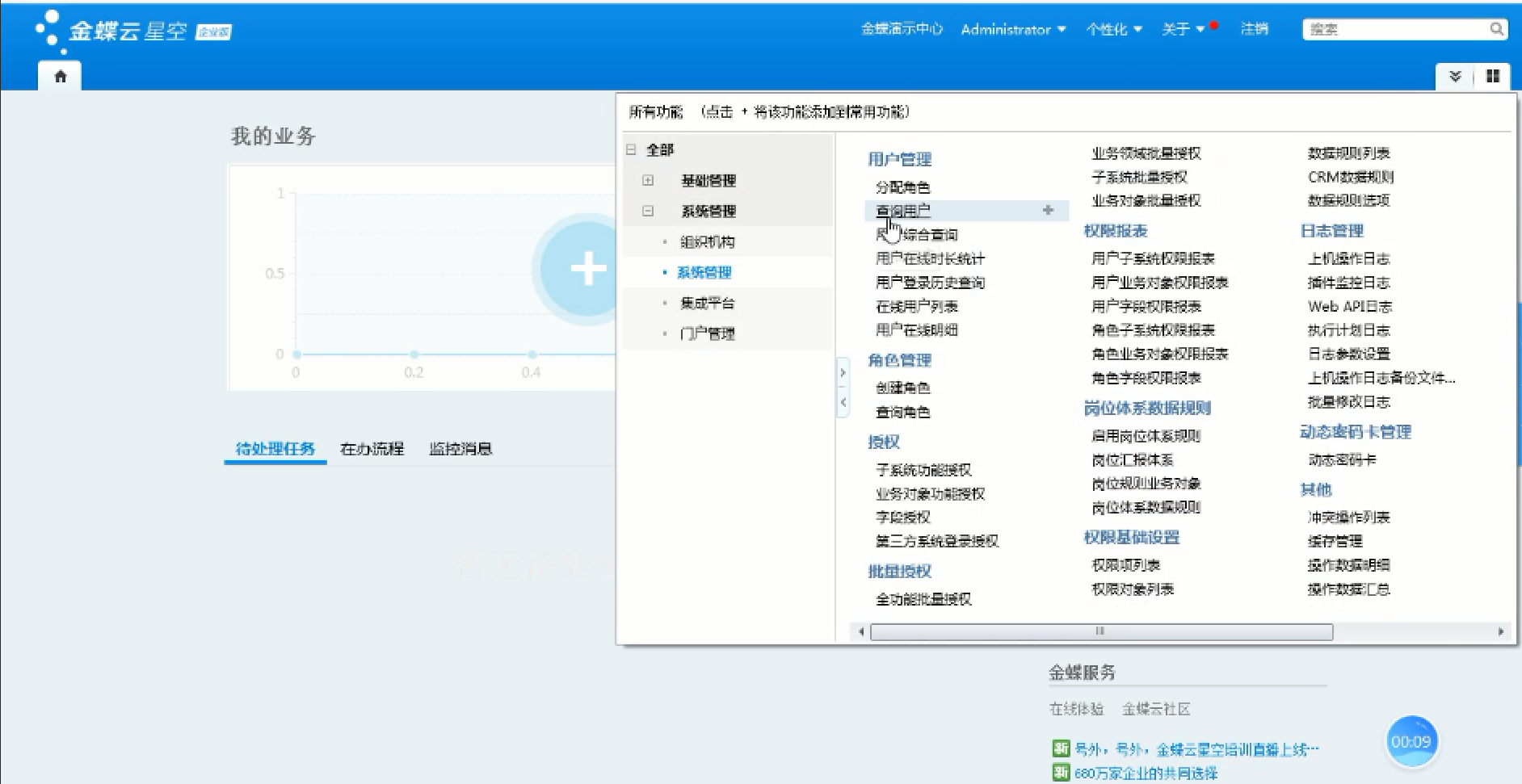The image size is (1522, 784).
Task: Collapse the 系统管理 tree node
Action: point(648,211)
